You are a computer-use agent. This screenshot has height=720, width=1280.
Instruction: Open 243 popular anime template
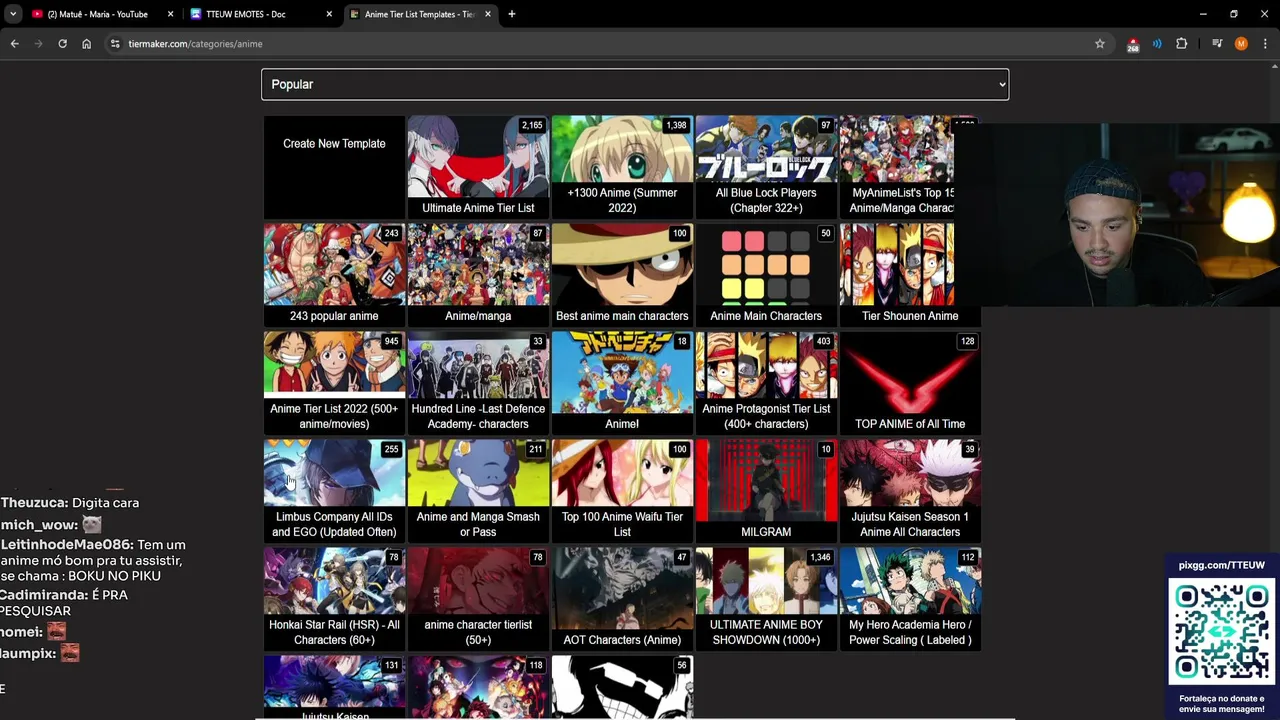tap(334, 275)
